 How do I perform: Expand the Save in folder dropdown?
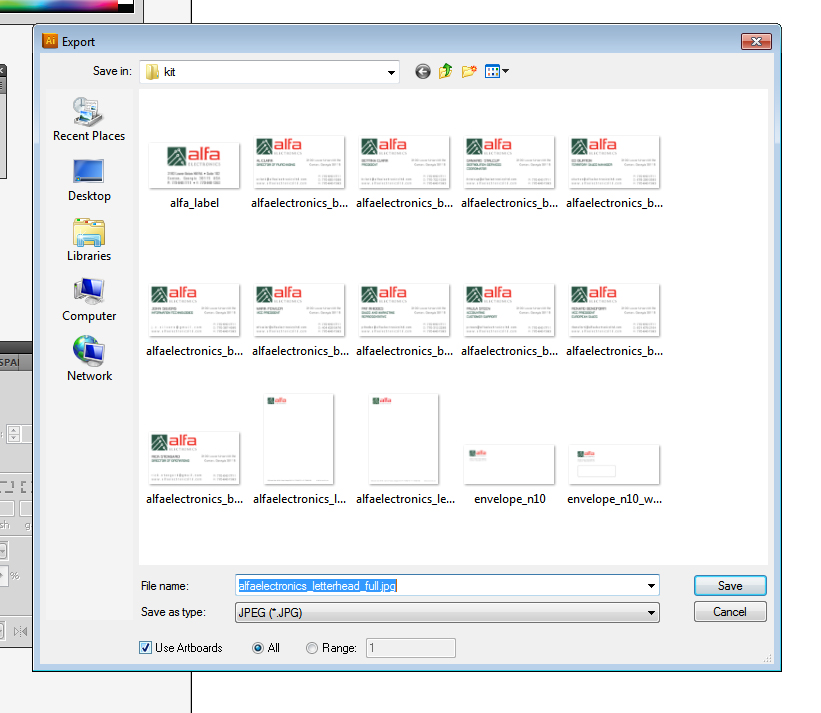[x=391, y=72]
